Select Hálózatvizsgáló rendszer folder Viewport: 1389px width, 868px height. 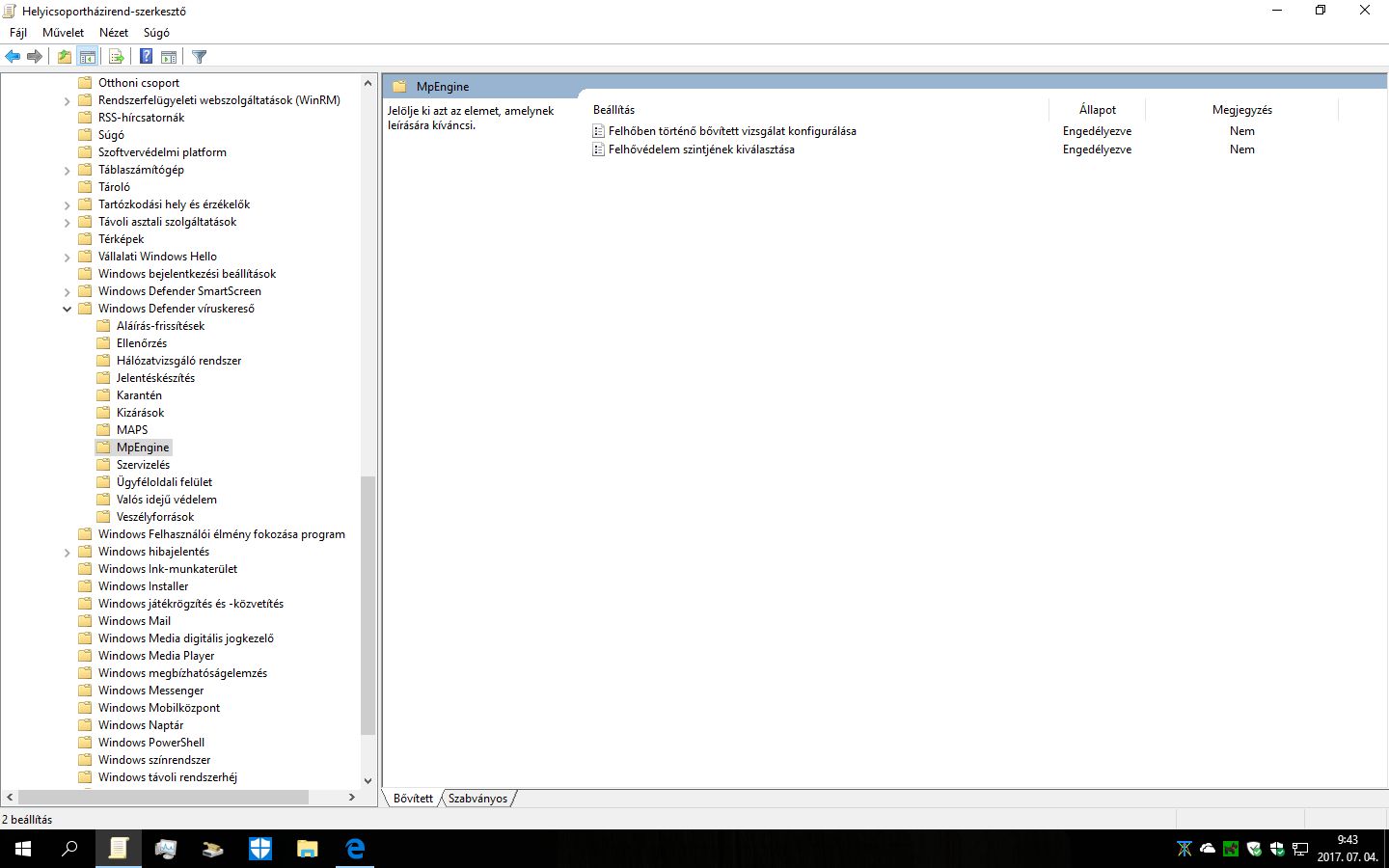click(x=178, y=361)
